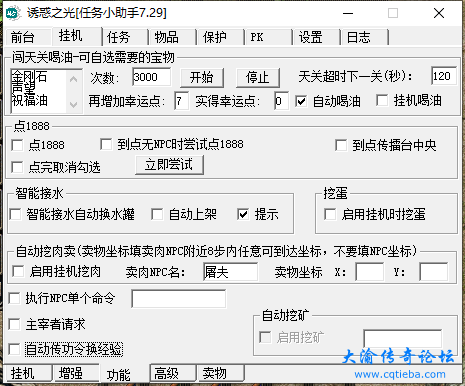465x386 pixels.
Task: Select 祝福油 in the treasure list
Action: point(29,100)
